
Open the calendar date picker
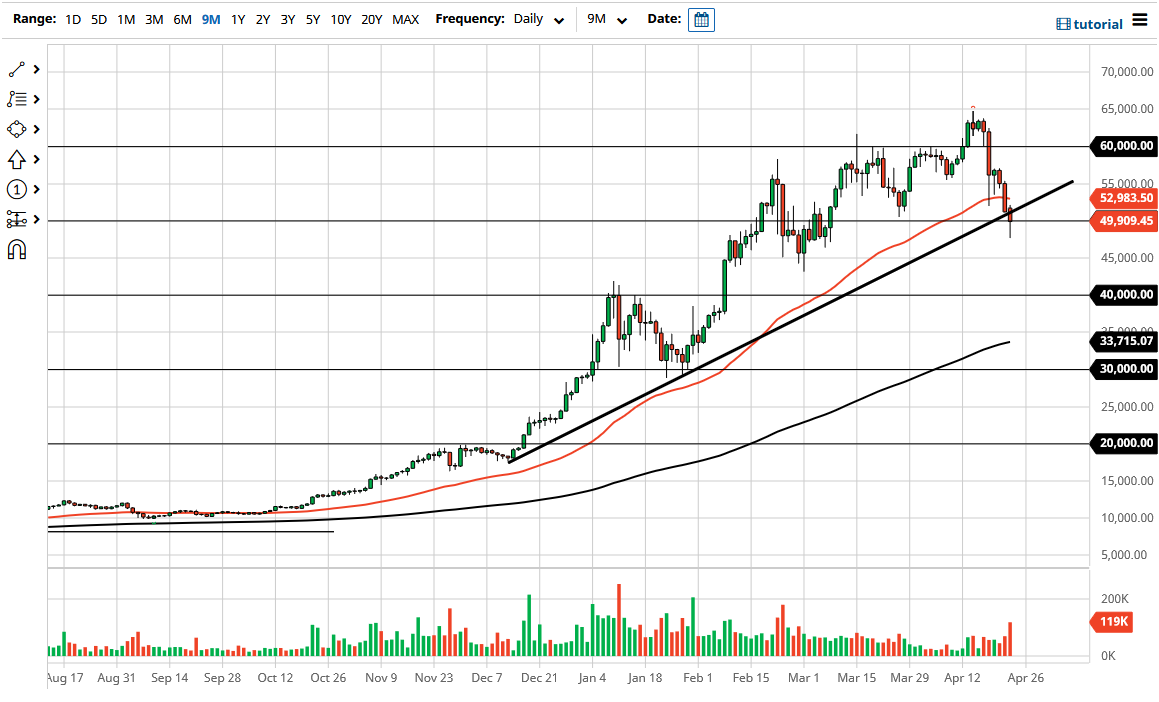[x=700, y=19]
